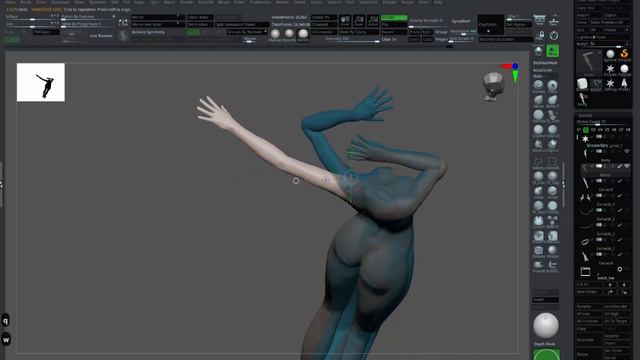
Task: Select the Move brush icon
Action: pos(538,100)
